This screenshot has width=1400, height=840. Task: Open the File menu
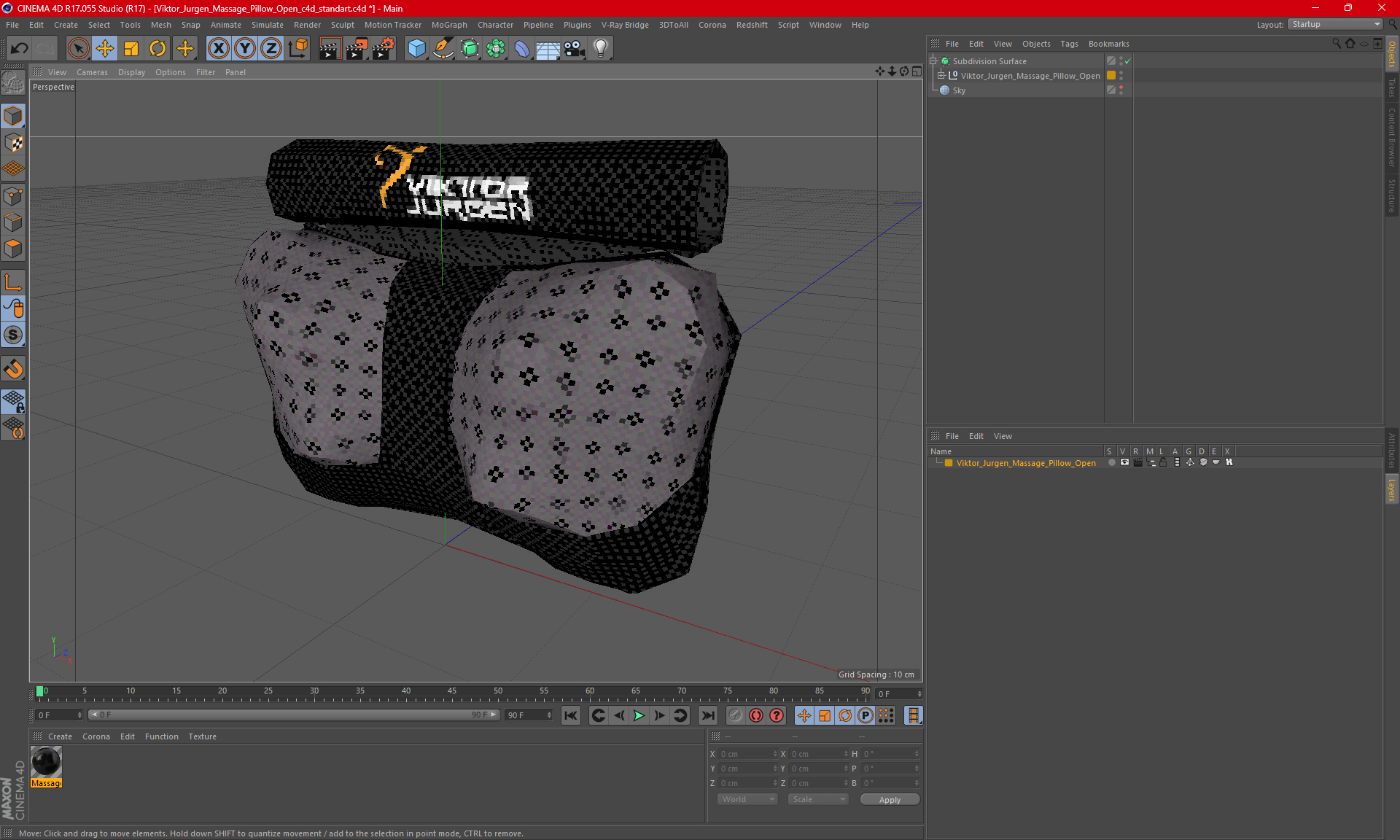(12, 25)
